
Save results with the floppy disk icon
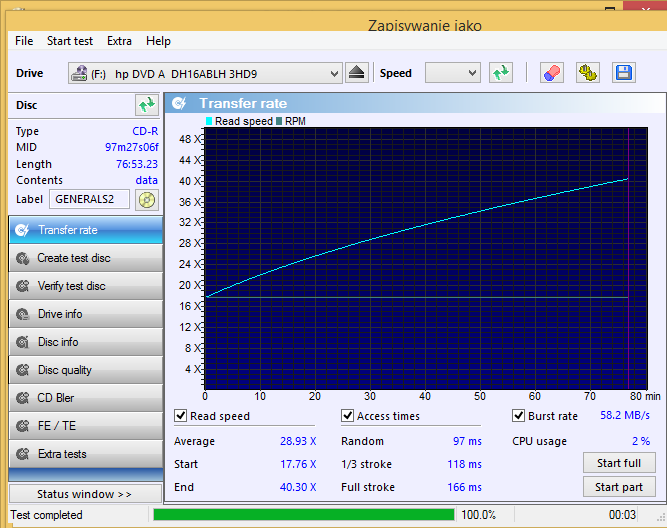coord(624,73)
